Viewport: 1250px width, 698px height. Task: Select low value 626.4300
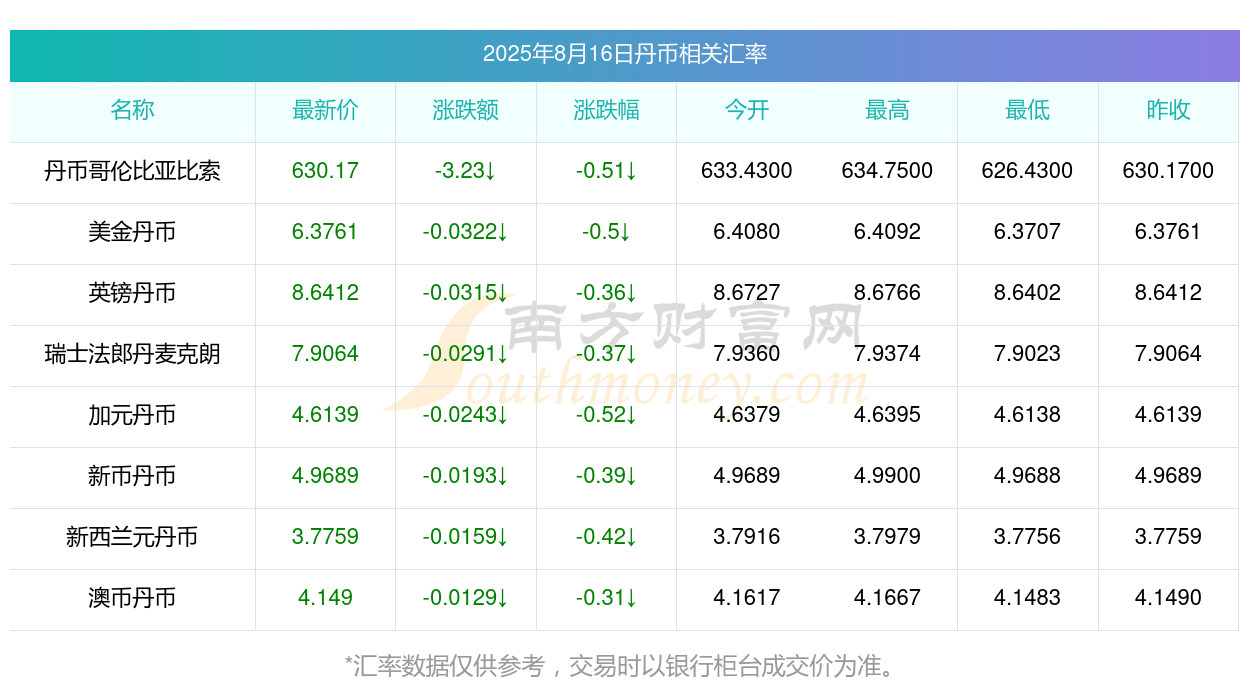(x=1028, y=171)
